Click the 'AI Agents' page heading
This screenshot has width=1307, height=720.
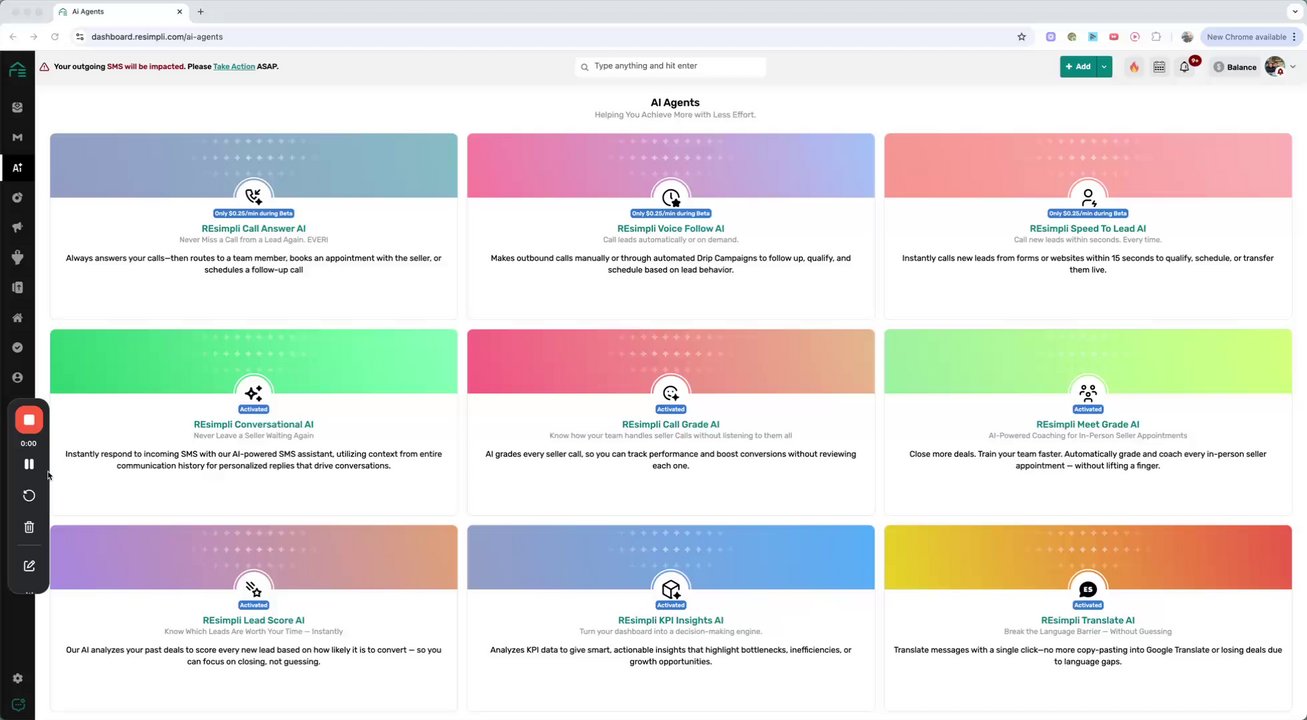(x=675, y=102)
